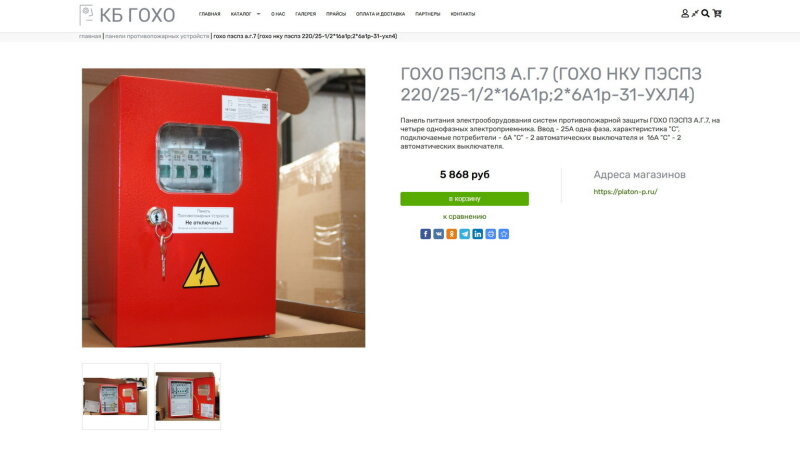Open the user account icon
This screenshot has width=800, height=468.
685,13
